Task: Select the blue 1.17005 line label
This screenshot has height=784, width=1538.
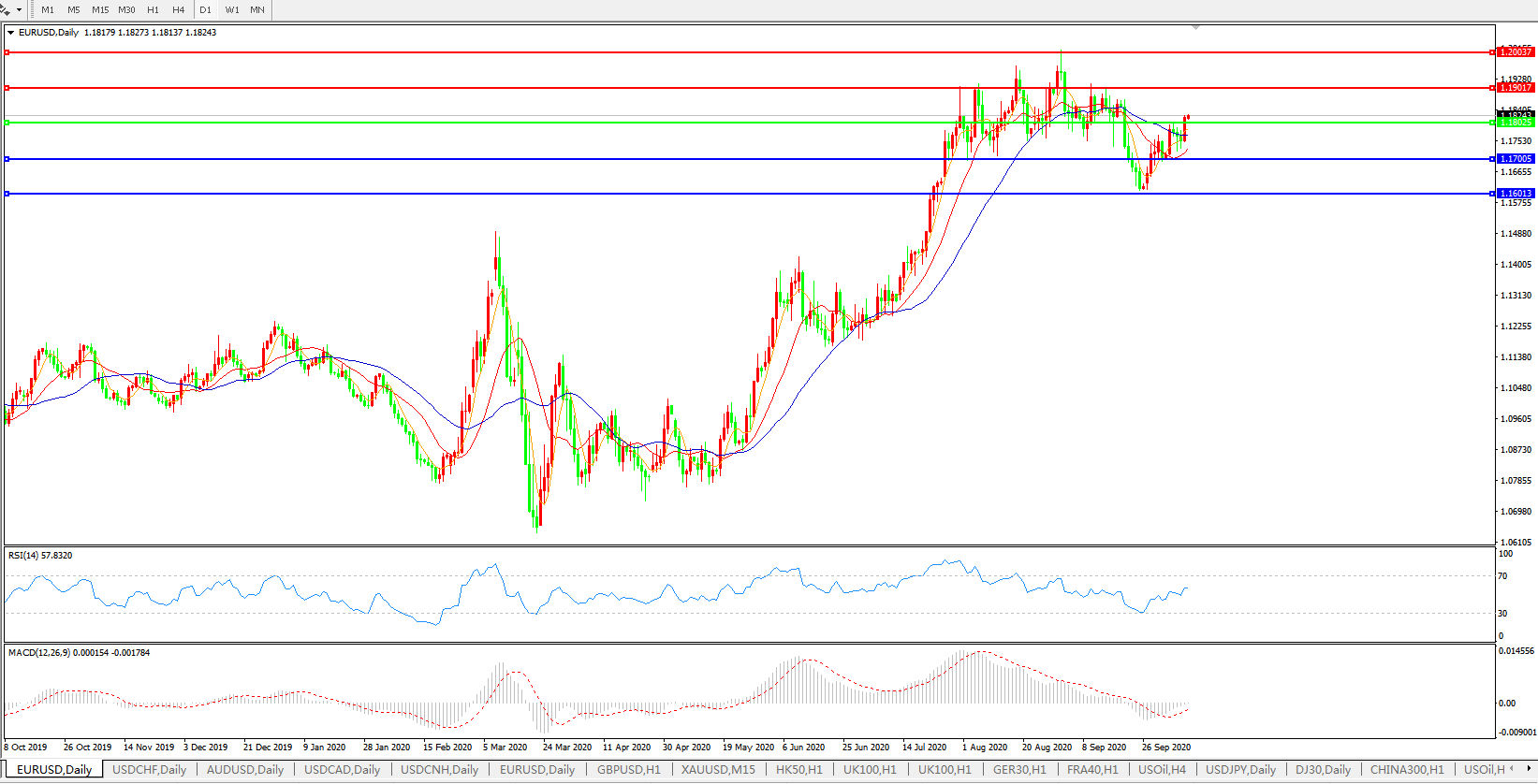Action: [x=1516, y=159]
